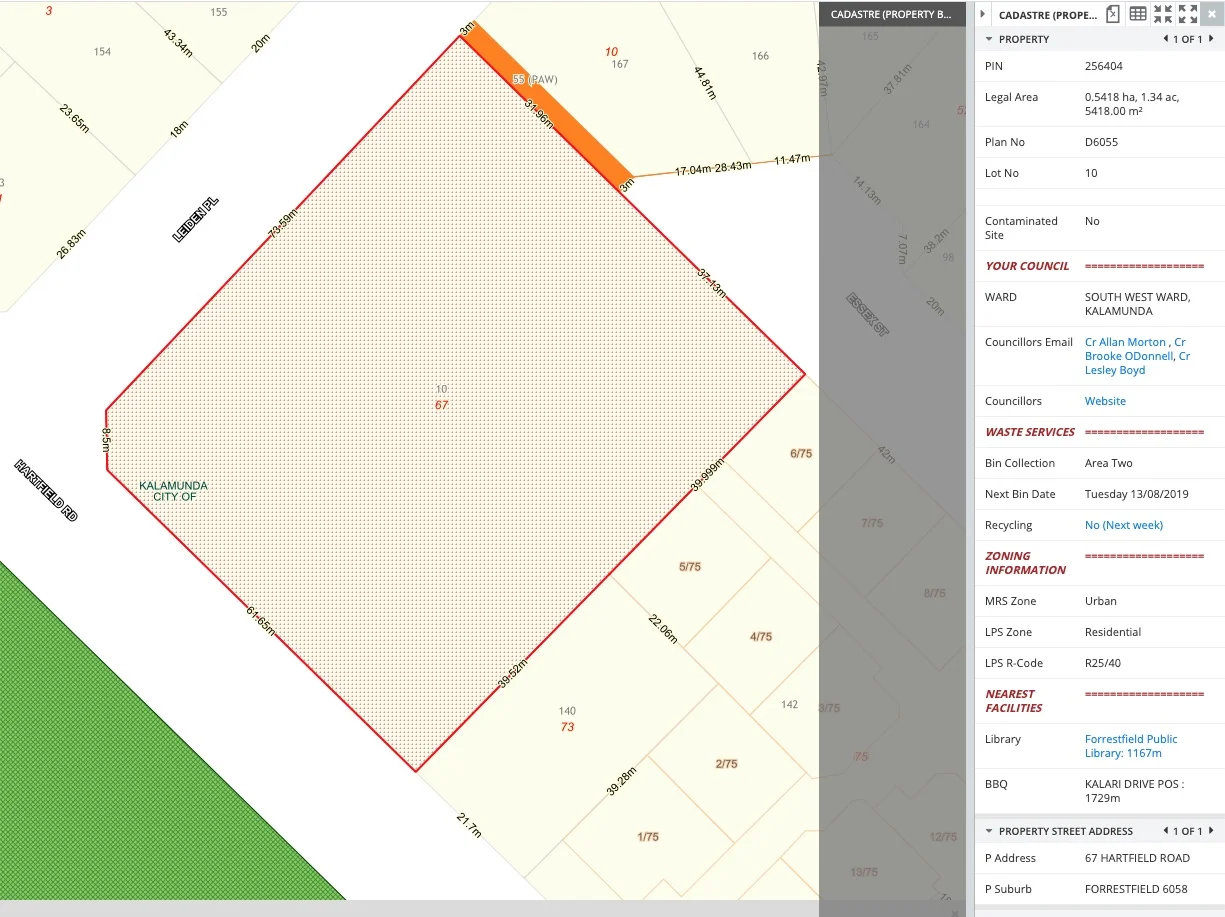
Task: Go to previous Property Street Address record
Action: 1166,831
